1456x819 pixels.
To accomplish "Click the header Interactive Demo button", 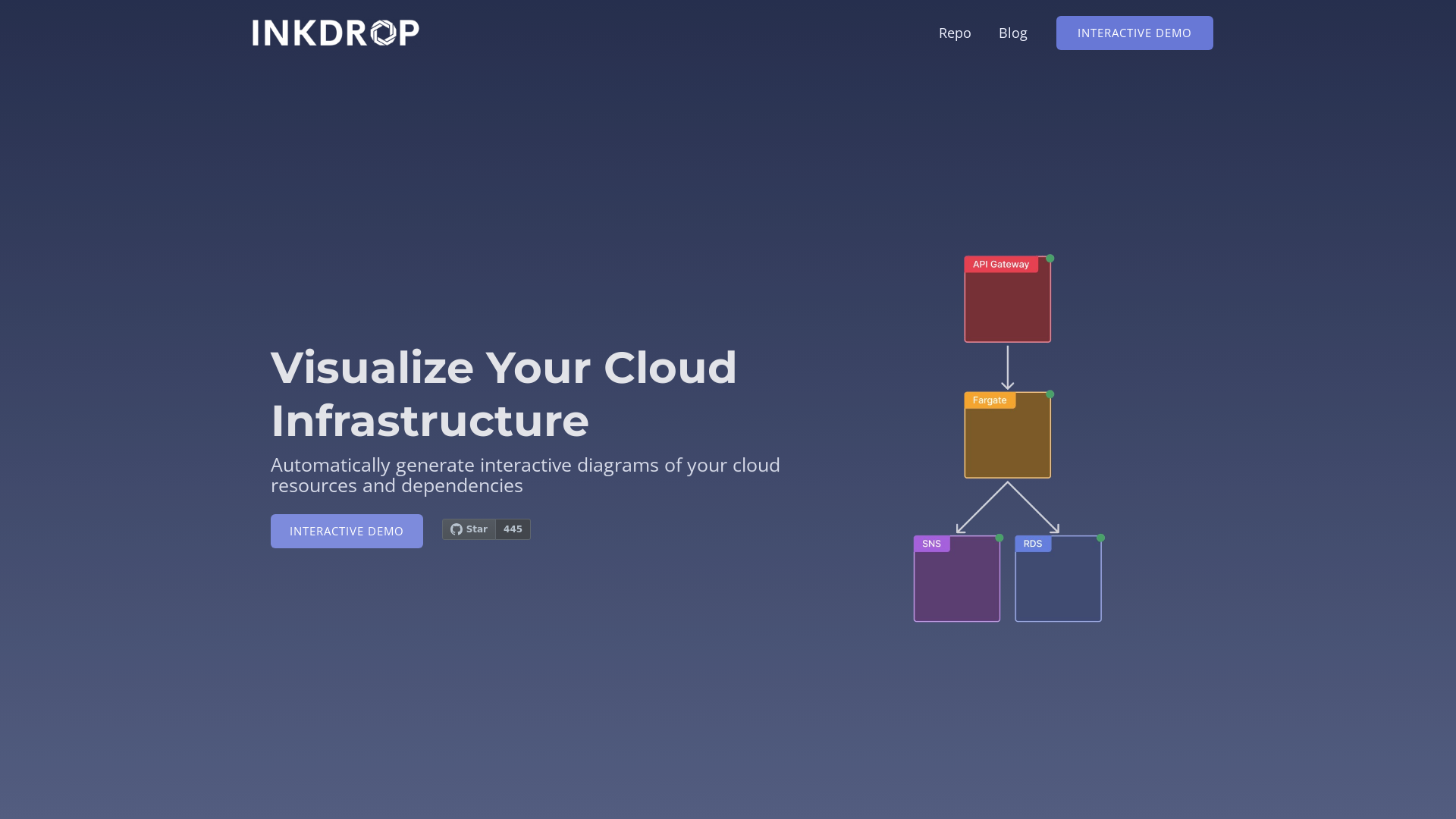I will click(x=1134, y=33).
